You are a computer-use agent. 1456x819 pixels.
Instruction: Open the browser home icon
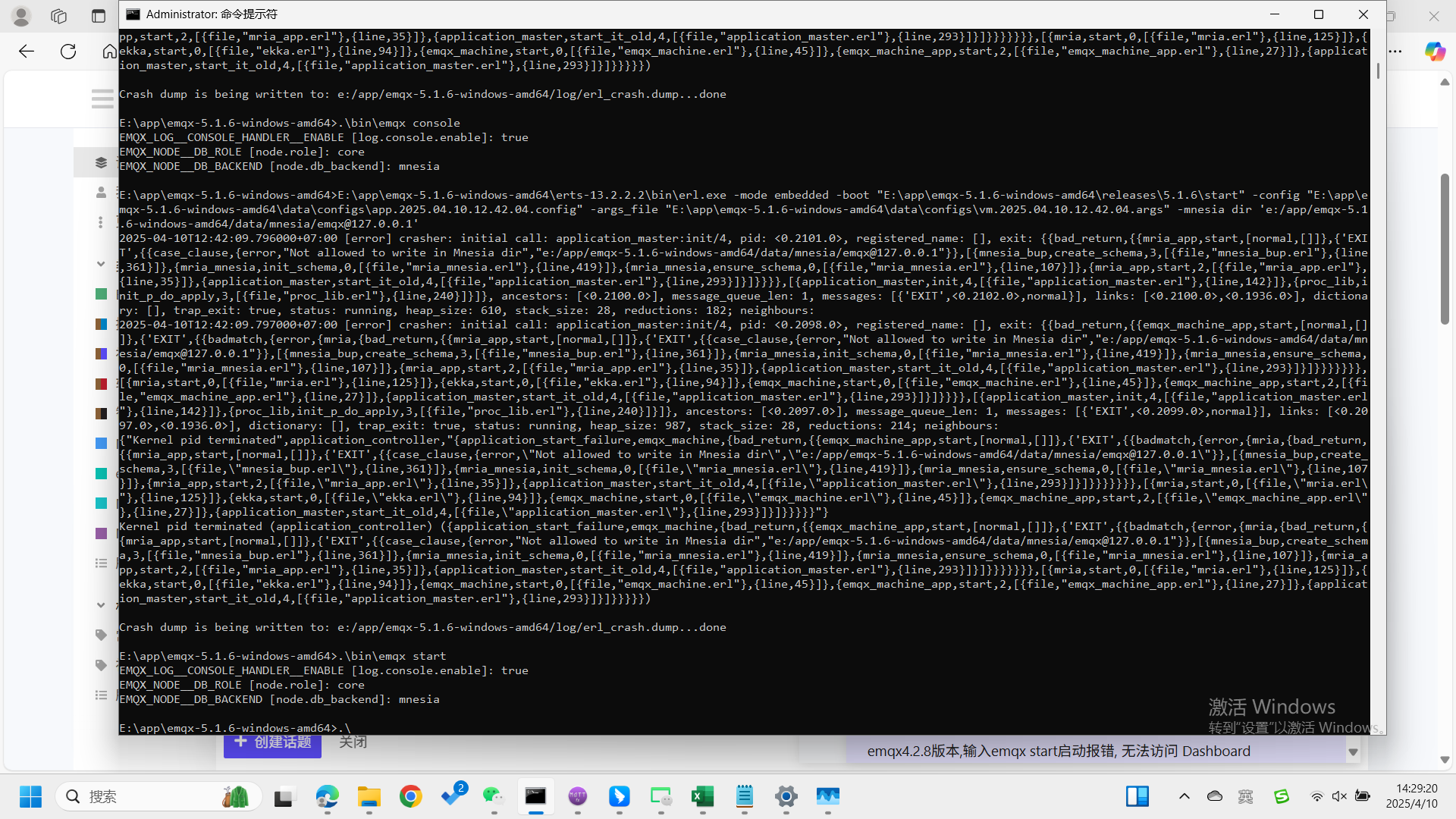tap(109, 52)
